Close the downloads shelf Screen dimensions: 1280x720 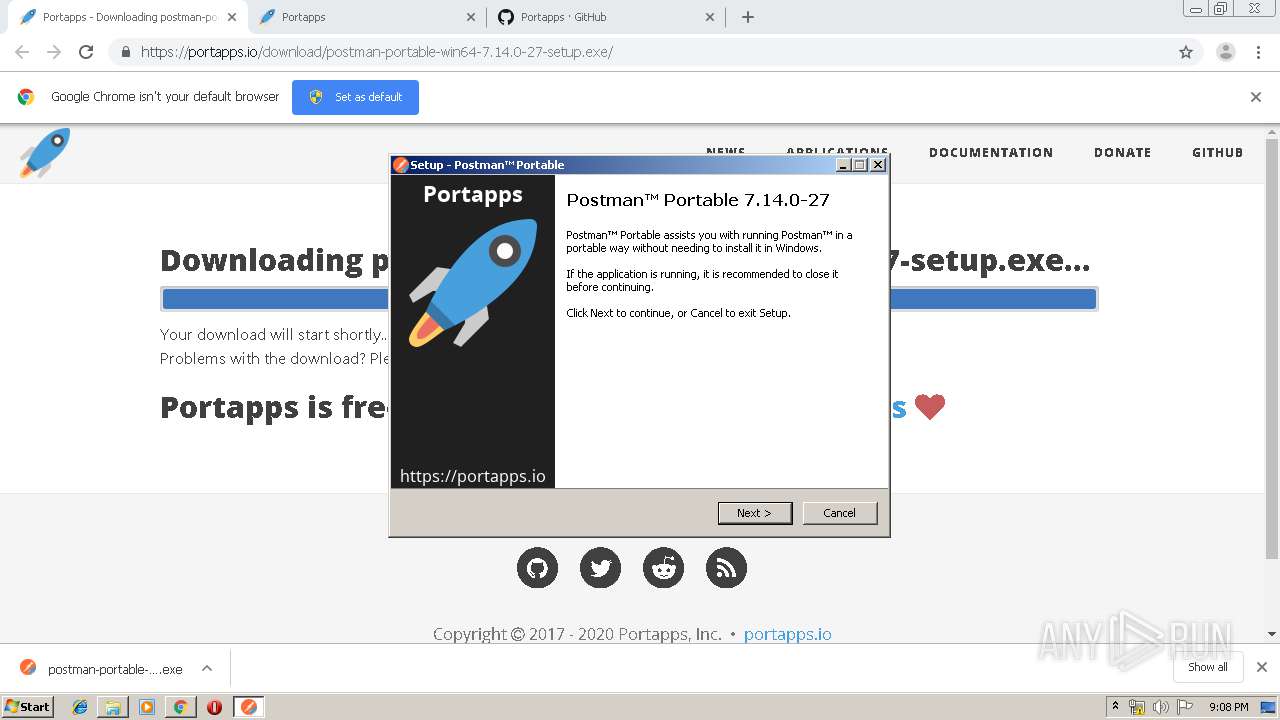tap(1262, 667)
